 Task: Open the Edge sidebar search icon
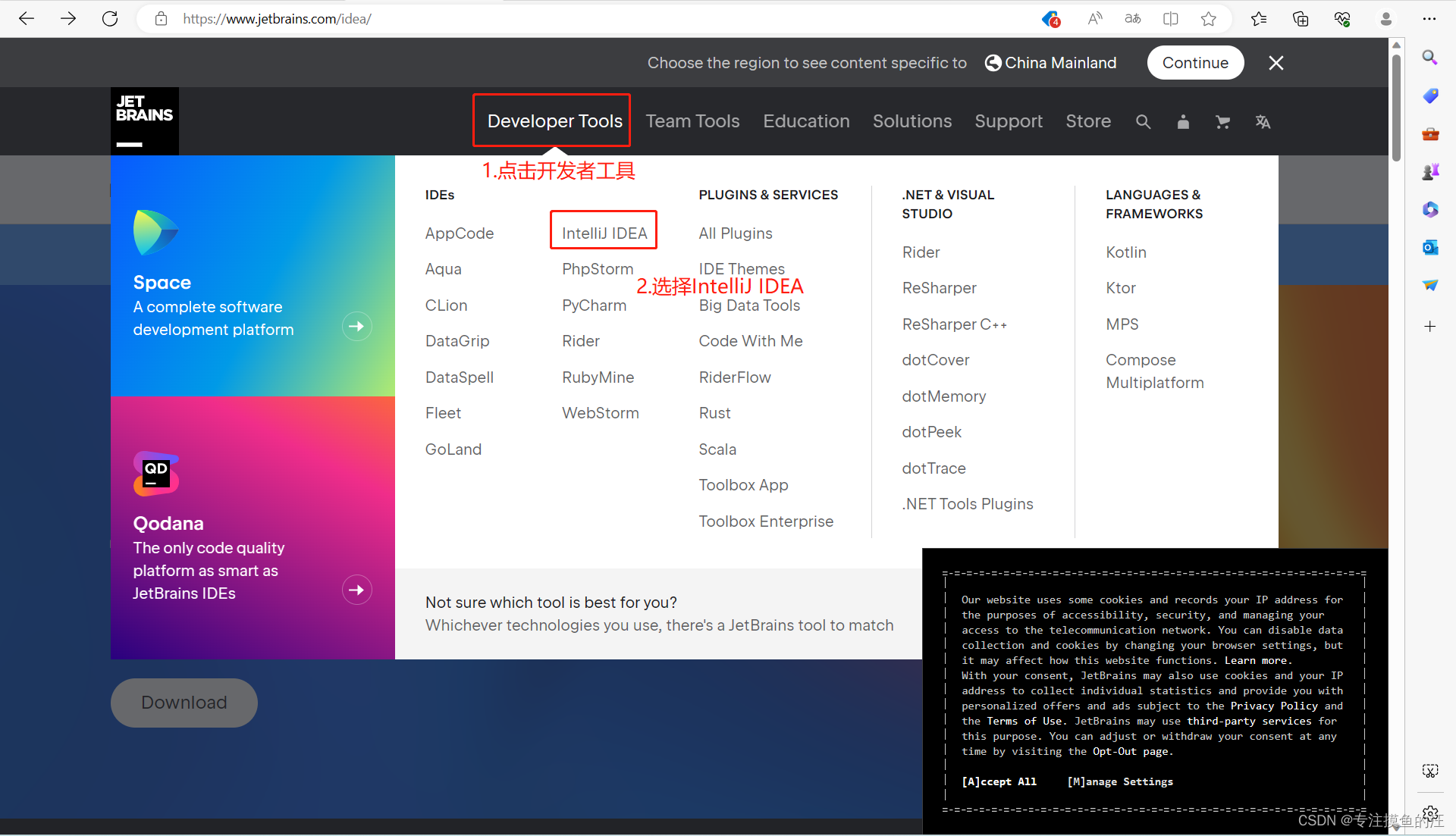coord(1430,58)
